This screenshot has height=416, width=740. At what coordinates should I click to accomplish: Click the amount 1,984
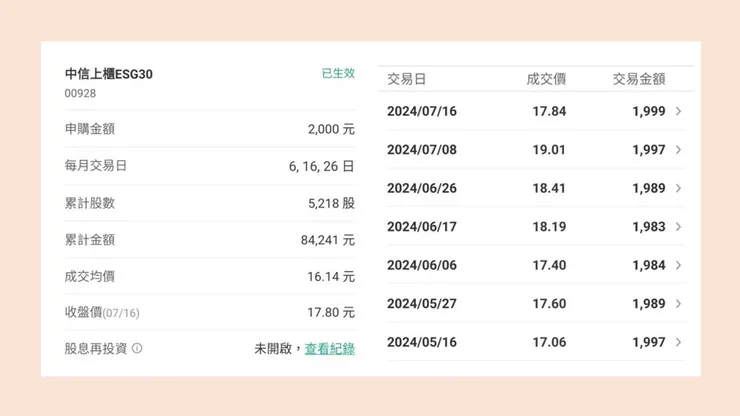point(649,265)
